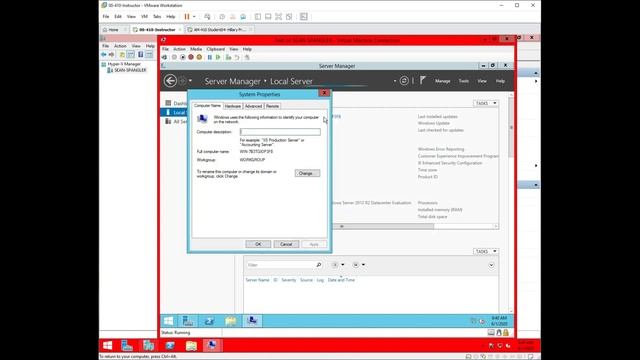The image size is (640, 360).
Task: Open the VMware File menu
Action: pyautogui.click(x=106, y=17)
